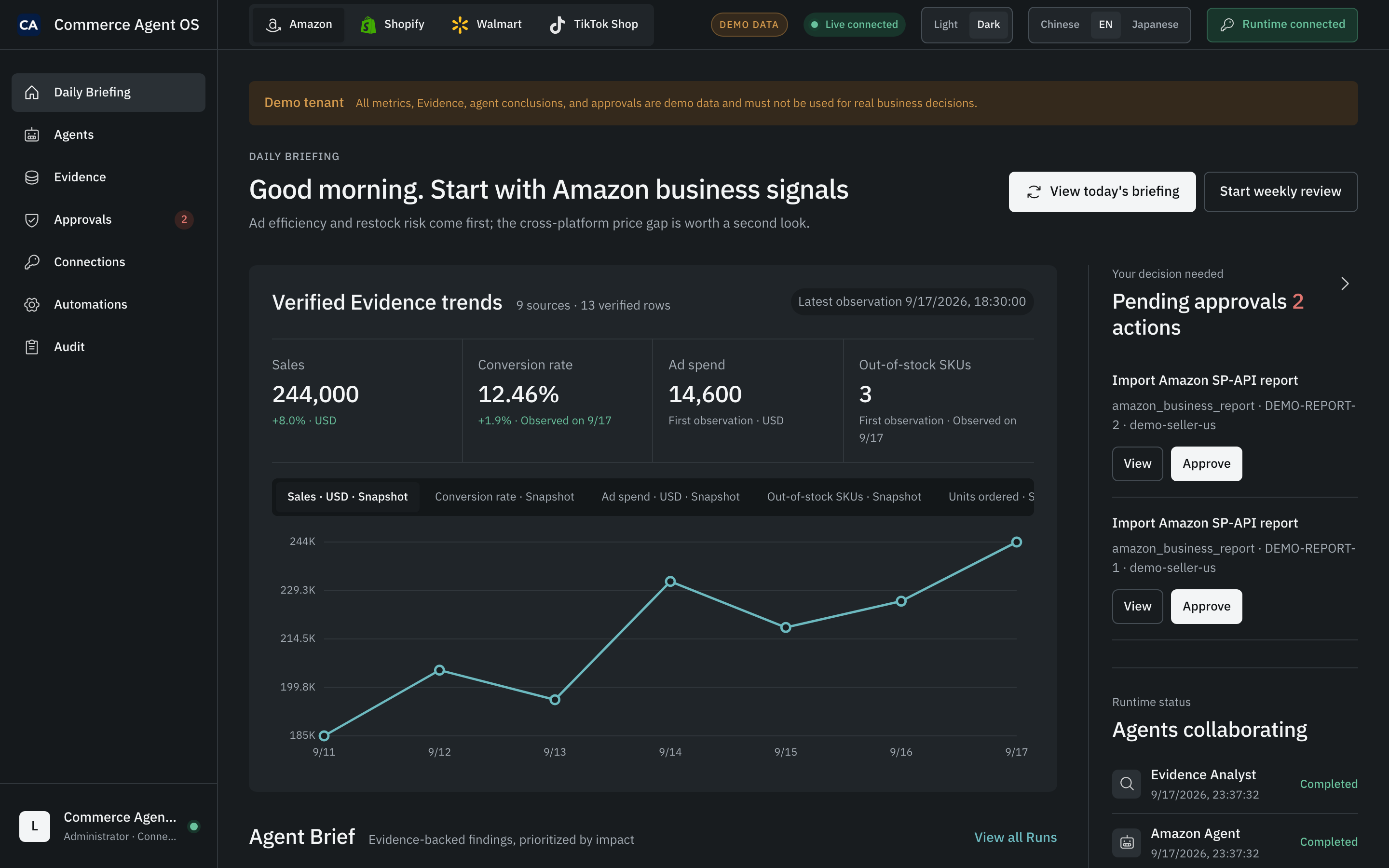Click the TikTok Shop note icon

pyautogui.click(x=558, y=25)
